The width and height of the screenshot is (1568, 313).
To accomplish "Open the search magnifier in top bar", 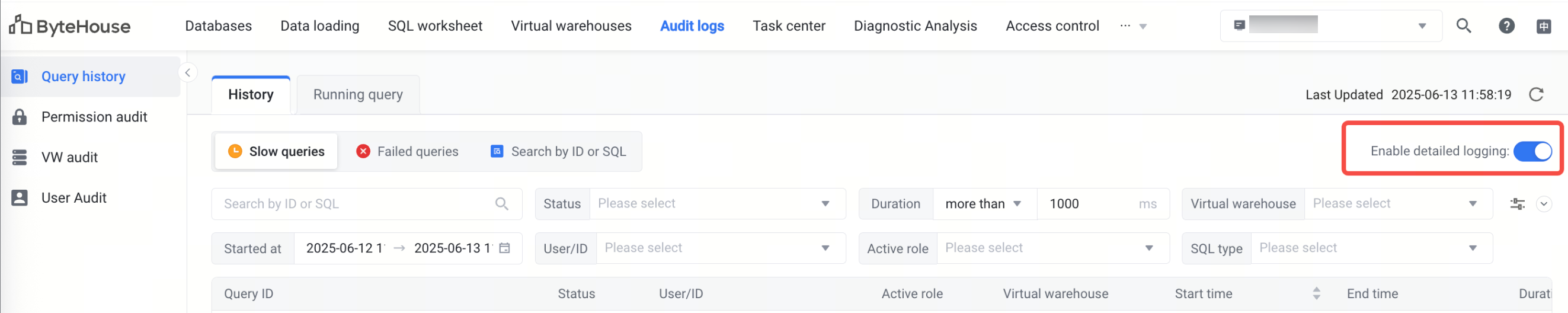I will point(1463,25).
